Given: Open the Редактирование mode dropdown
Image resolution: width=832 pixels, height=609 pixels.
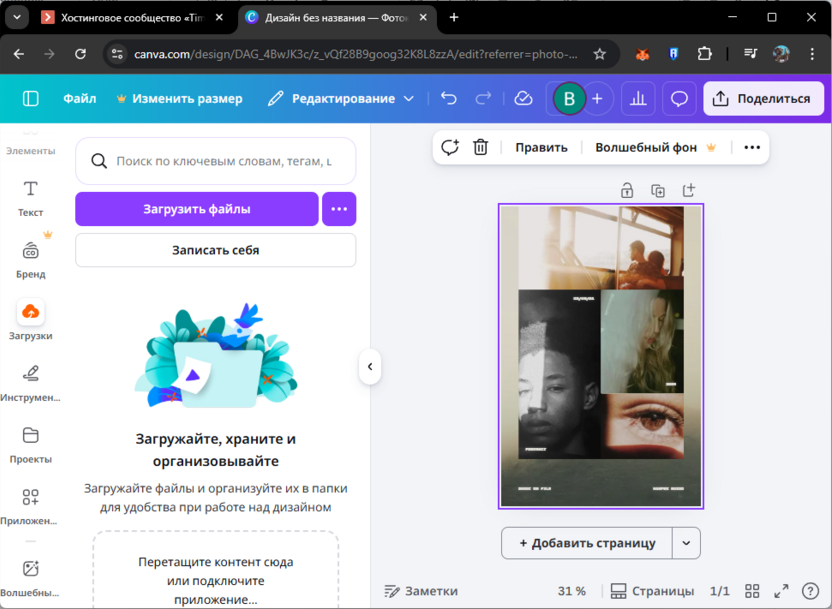Looking at the screenshot, I should 345,98.
